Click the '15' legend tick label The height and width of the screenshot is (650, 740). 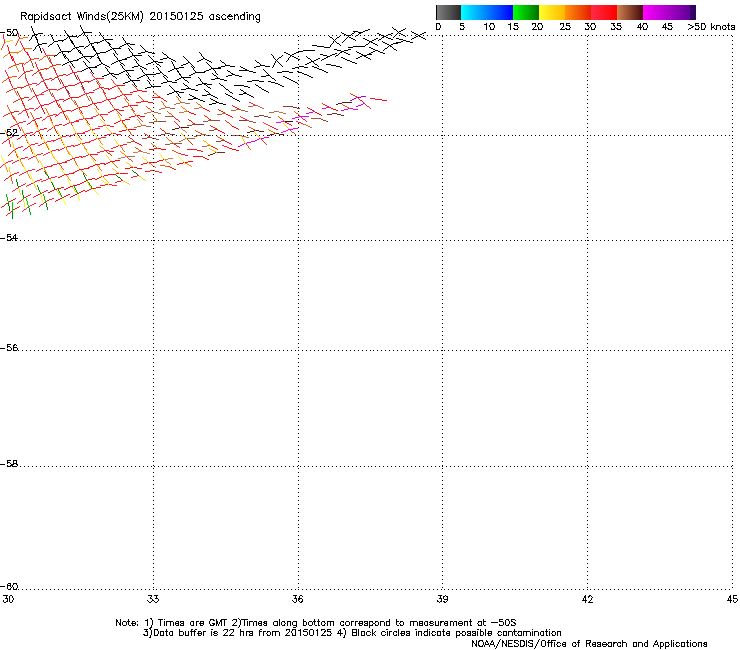coord(513,27)
